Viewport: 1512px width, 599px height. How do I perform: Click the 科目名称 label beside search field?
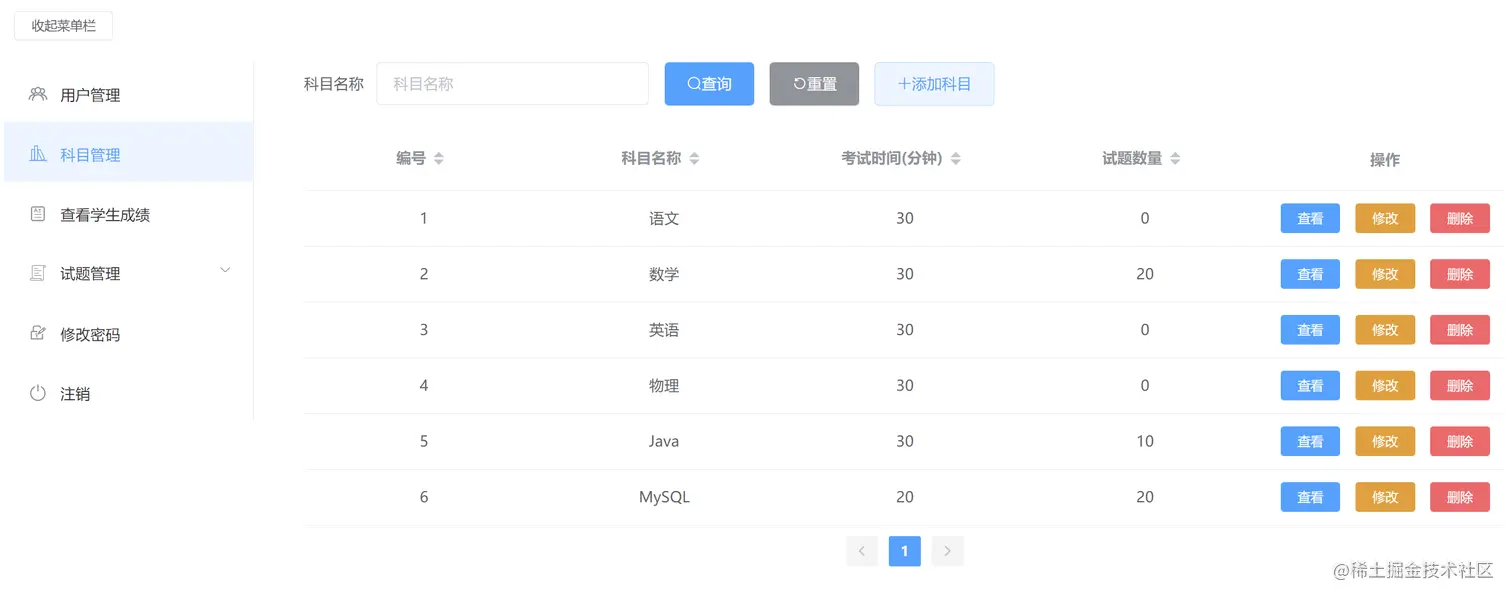click(x=334, y=84)
